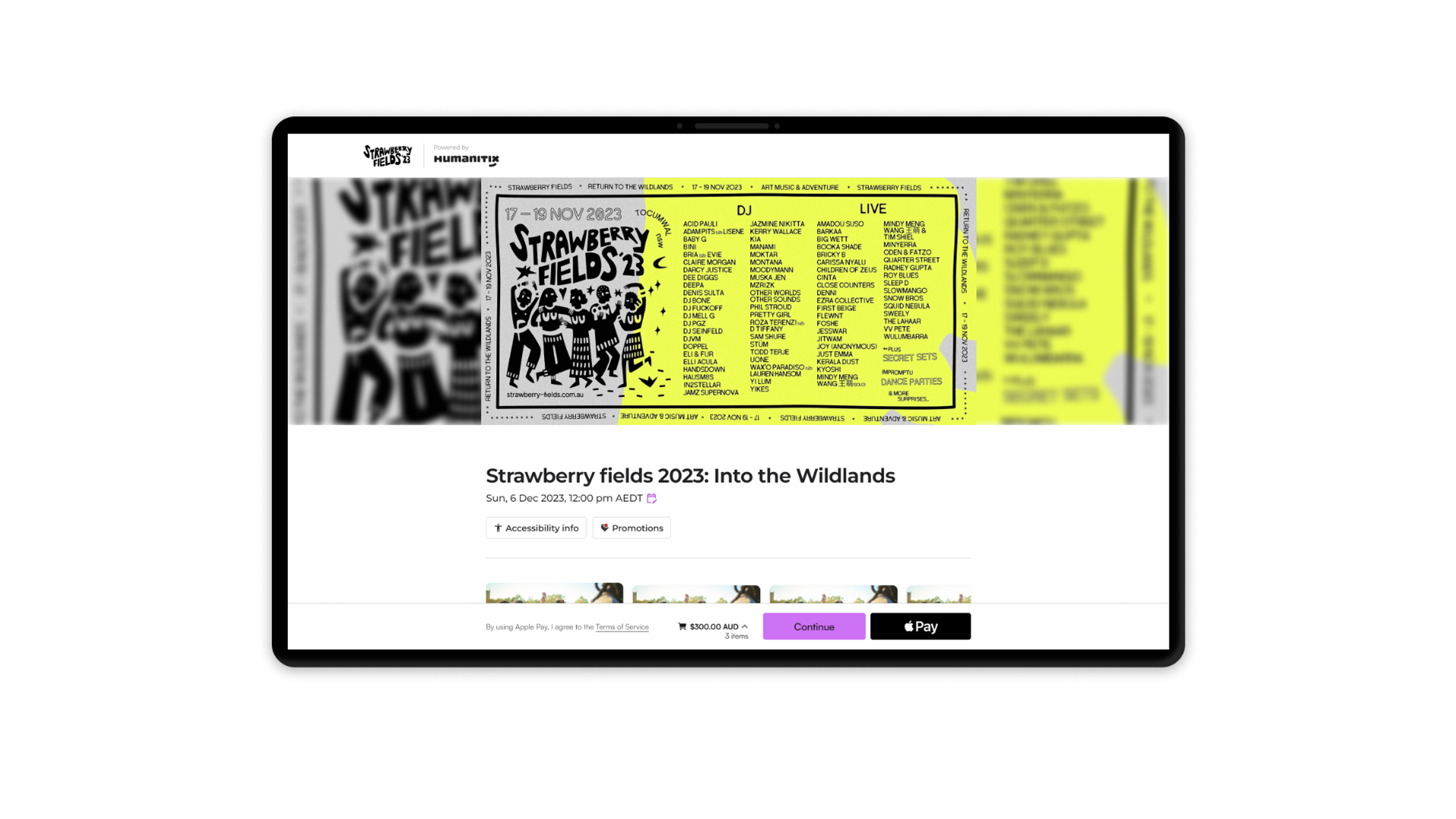Expand the $300.00 AUD order summary
The height and width of the screenshot is (819, 1456).
pyautogui.click(x=745, y=626)
